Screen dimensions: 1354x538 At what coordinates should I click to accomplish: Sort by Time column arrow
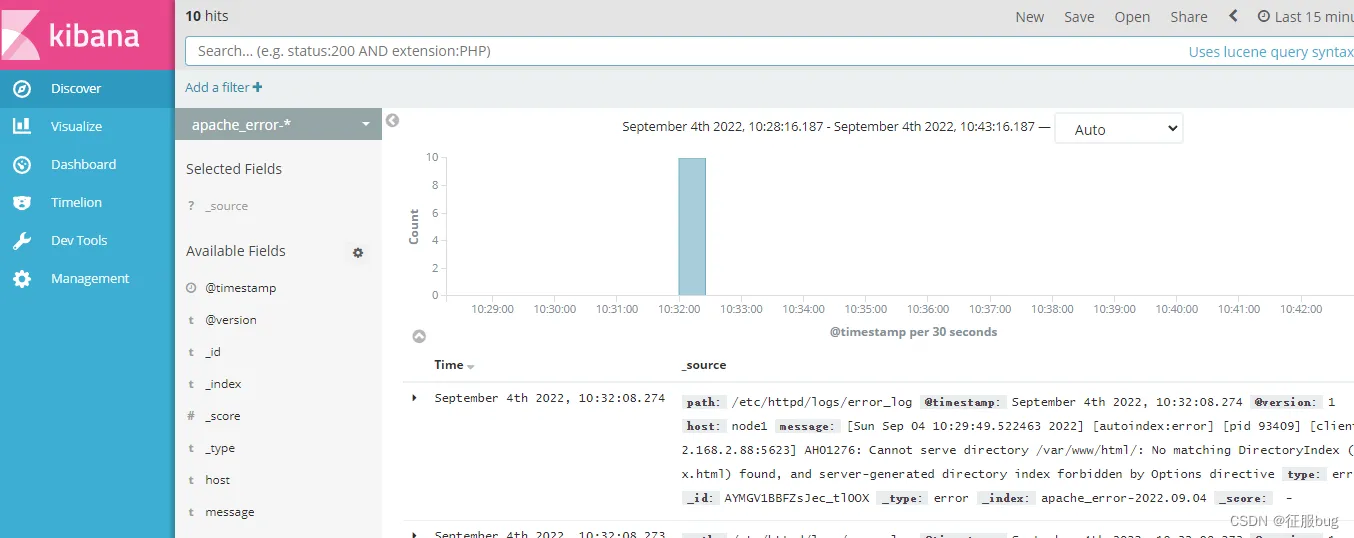[x=471, y=367]
